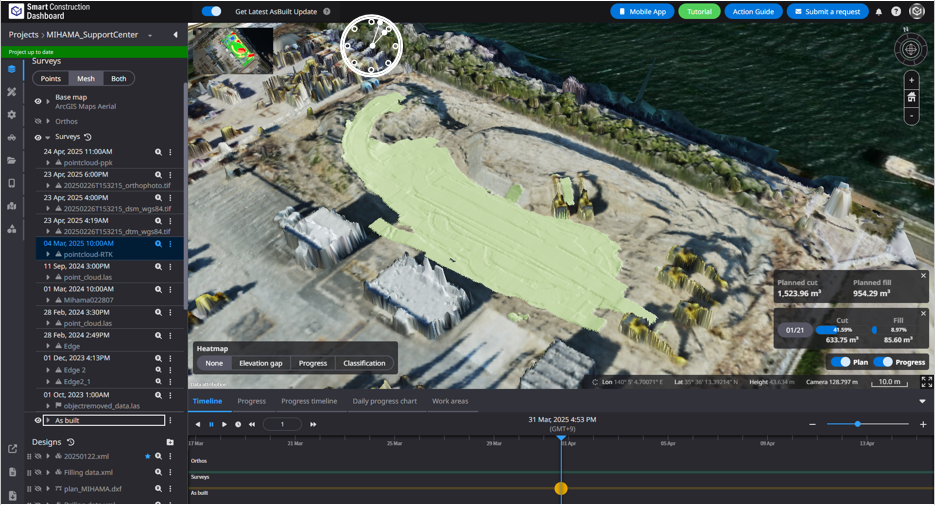Viewport: 935px width, 505px height.
Task: Adjust the timeline zoom slider
Action: pyautogui.click(x=857, y=424)
